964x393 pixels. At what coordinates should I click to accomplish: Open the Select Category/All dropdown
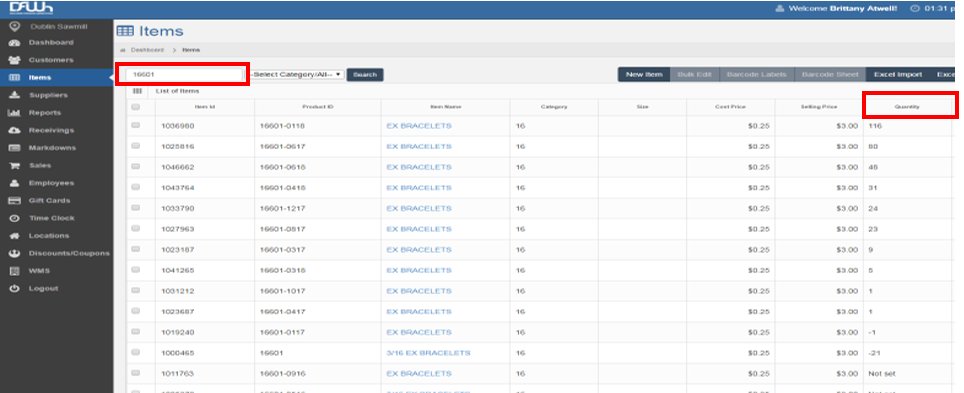point(297,74)
